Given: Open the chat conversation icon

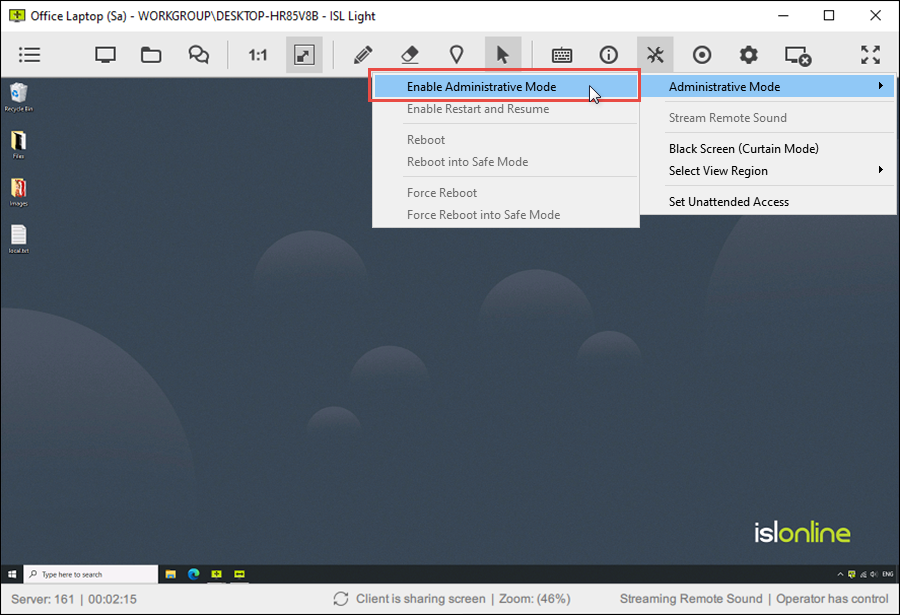Looking at the screenshot, I should 198,55.
